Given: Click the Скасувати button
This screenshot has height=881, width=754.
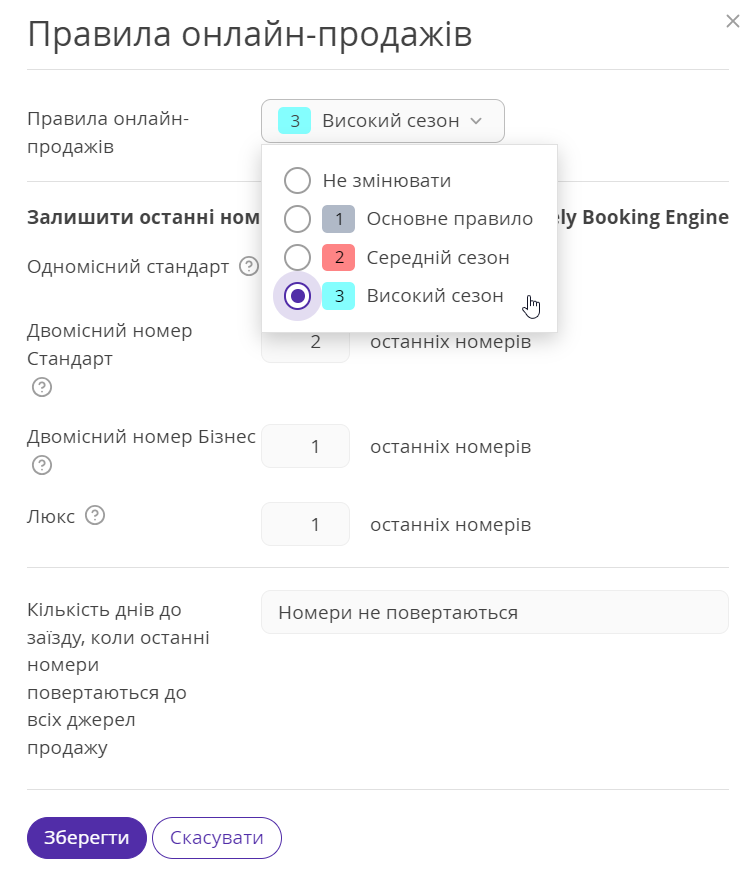Looking at the screenshot, I should coord(217,838).
